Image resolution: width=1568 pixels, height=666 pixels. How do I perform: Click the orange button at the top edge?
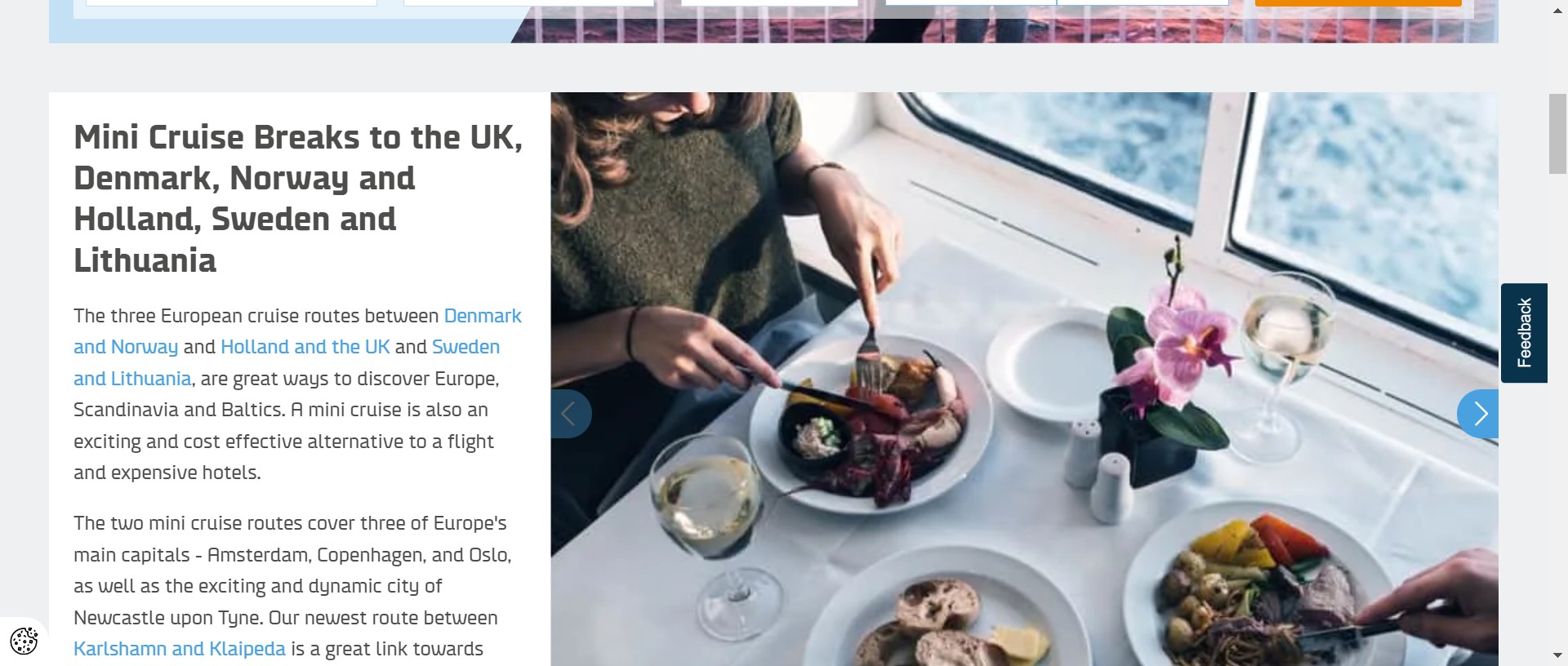[1358, 3]
